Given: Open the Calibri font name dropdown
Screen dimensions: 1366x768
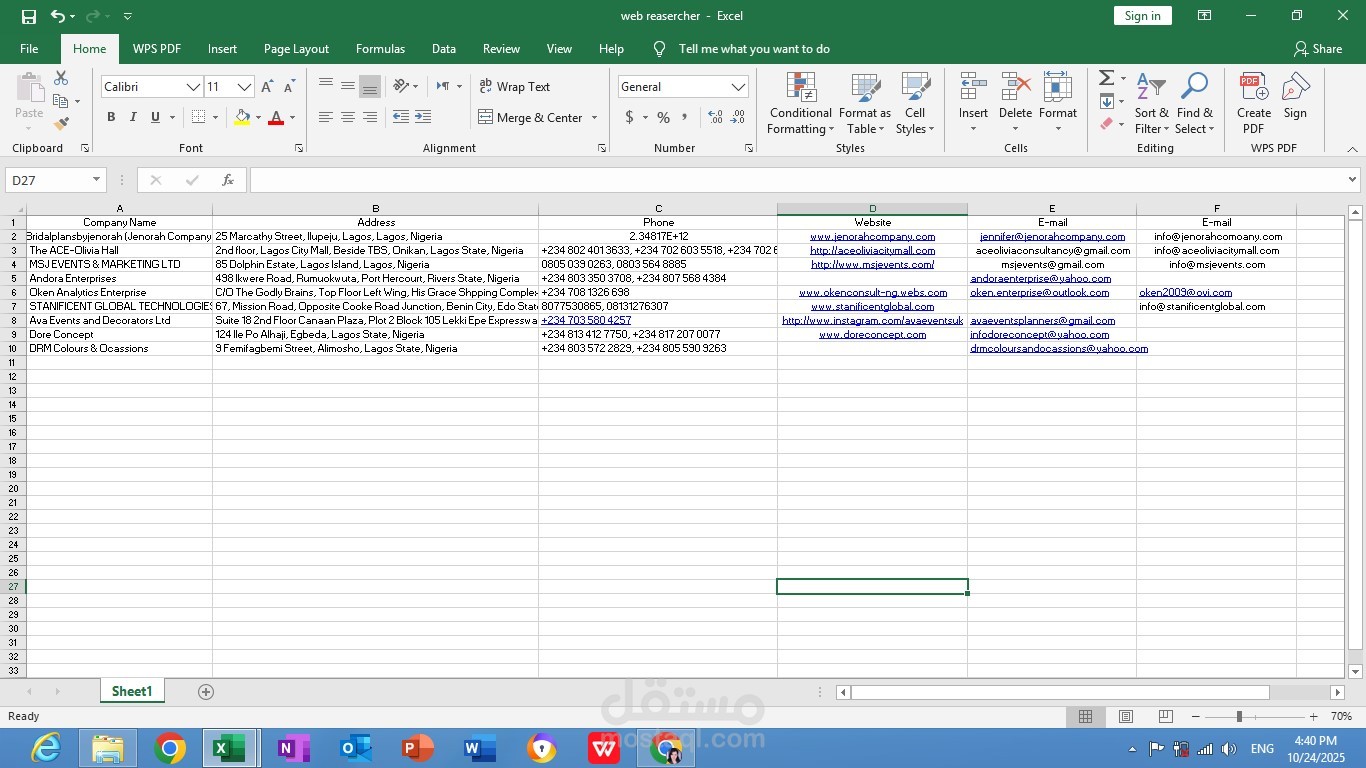Looking at the screenshot, I should pos(193,87).
